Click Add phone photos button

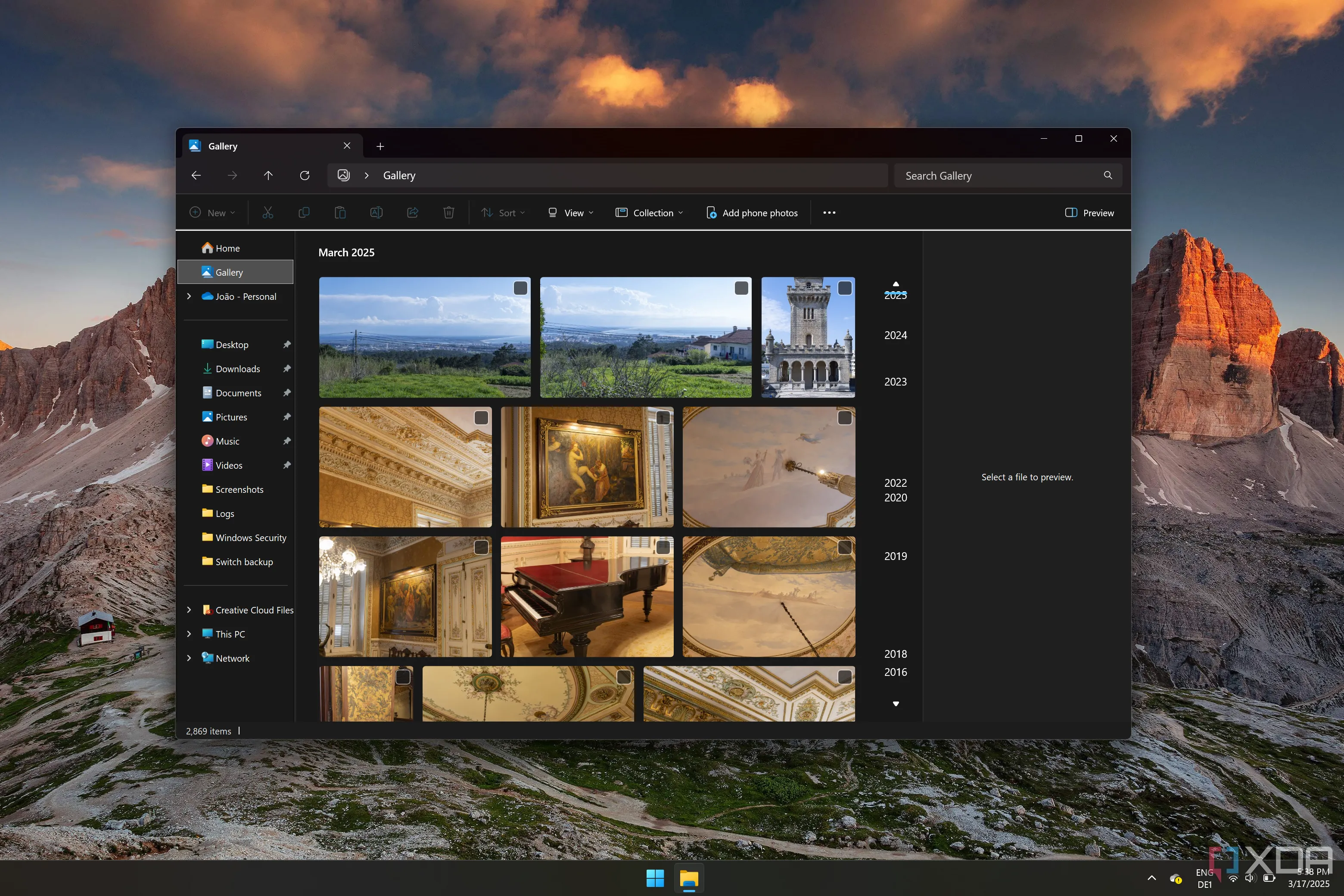tap(752, 212)
